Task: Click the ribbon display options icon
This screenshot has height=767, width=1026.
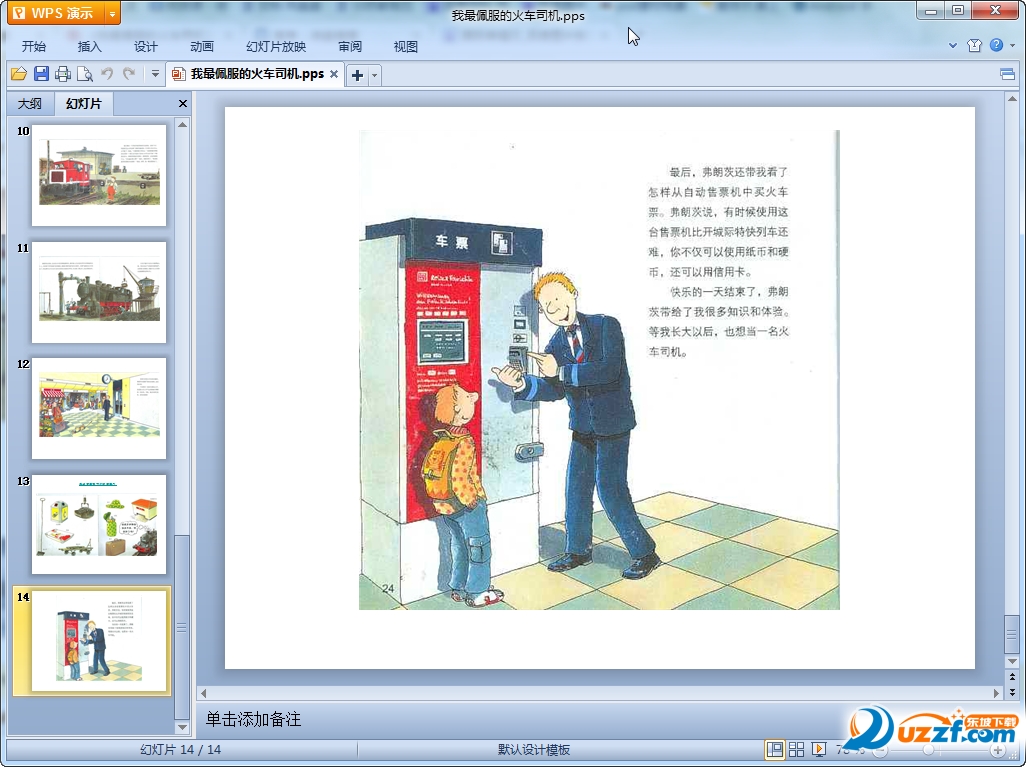Action: pyautogui.click(x=1008, y=74)
